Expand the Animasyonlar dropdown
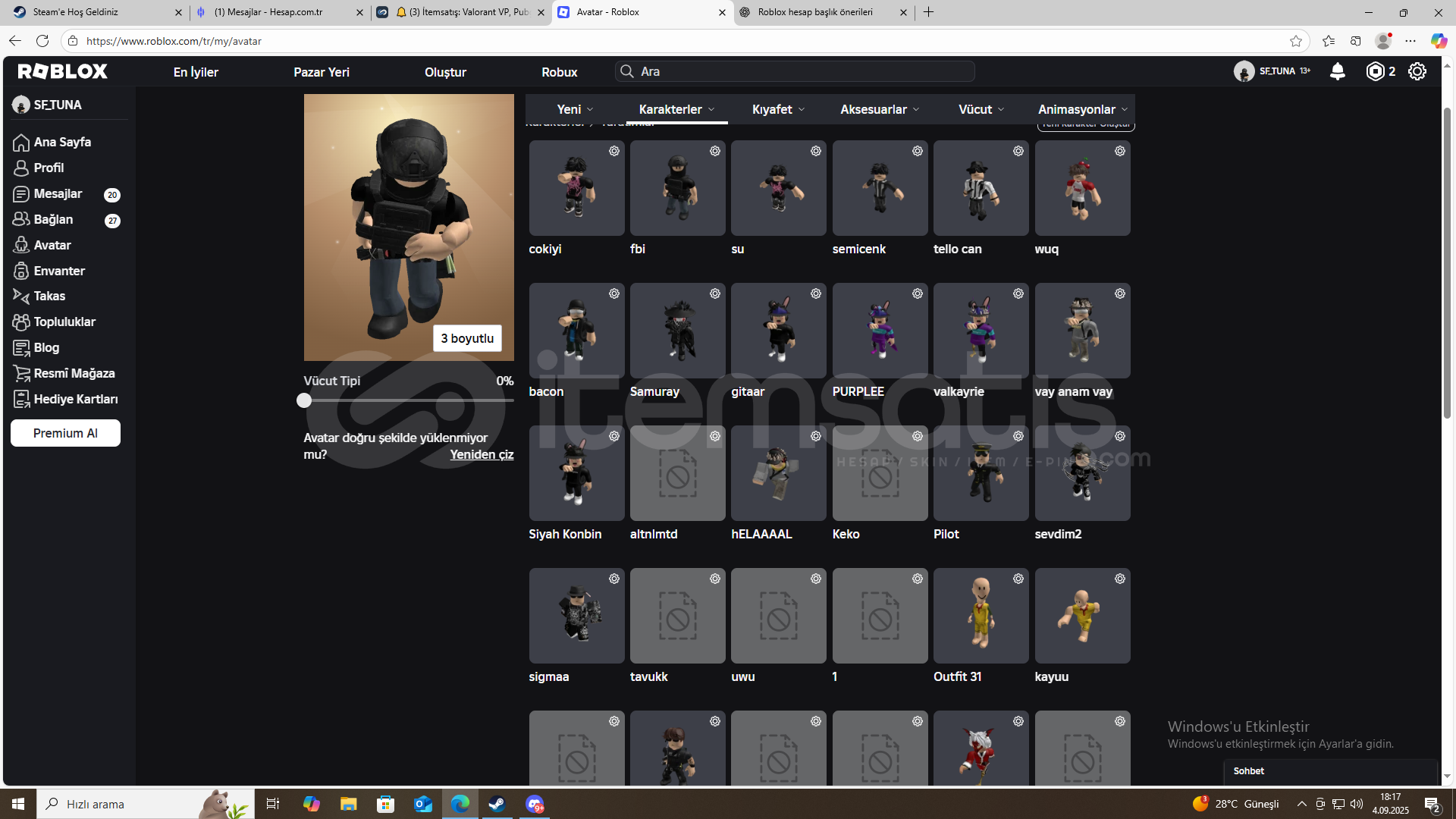The width and height of the screenshot is (1456, 819). (1083, 109)
